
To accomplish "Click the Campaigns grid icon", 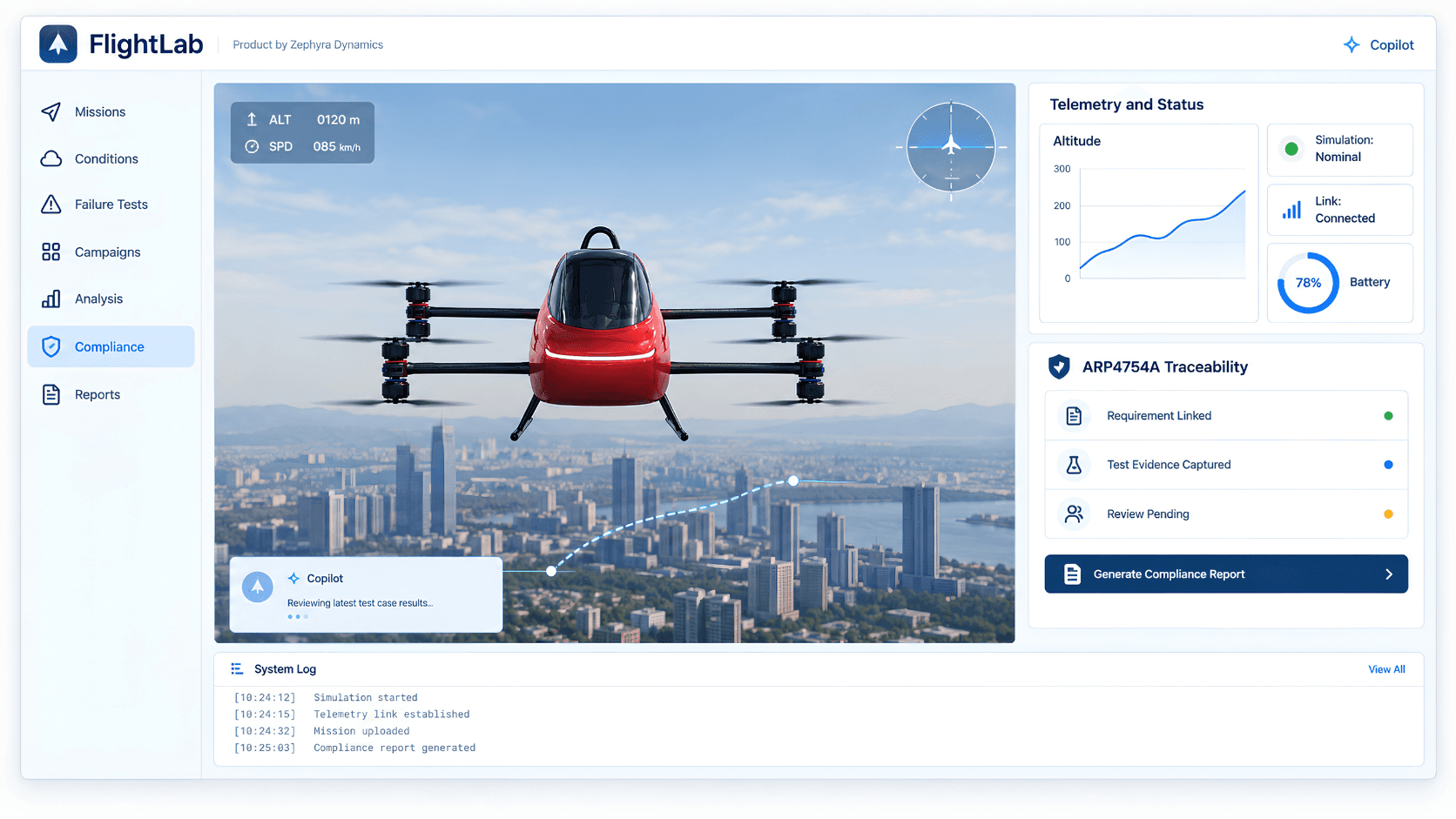I will [x=51, y=252].
